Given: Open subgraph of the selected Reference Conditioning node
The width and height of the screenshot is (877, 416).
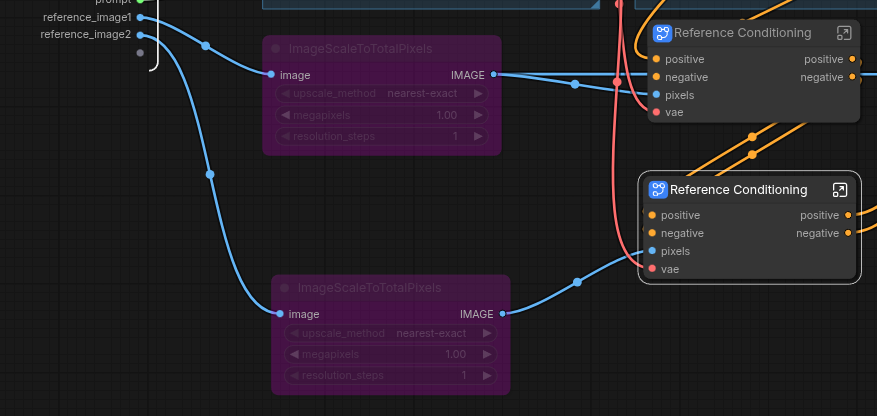Looking at the screenshot, I should pos(840,190).
